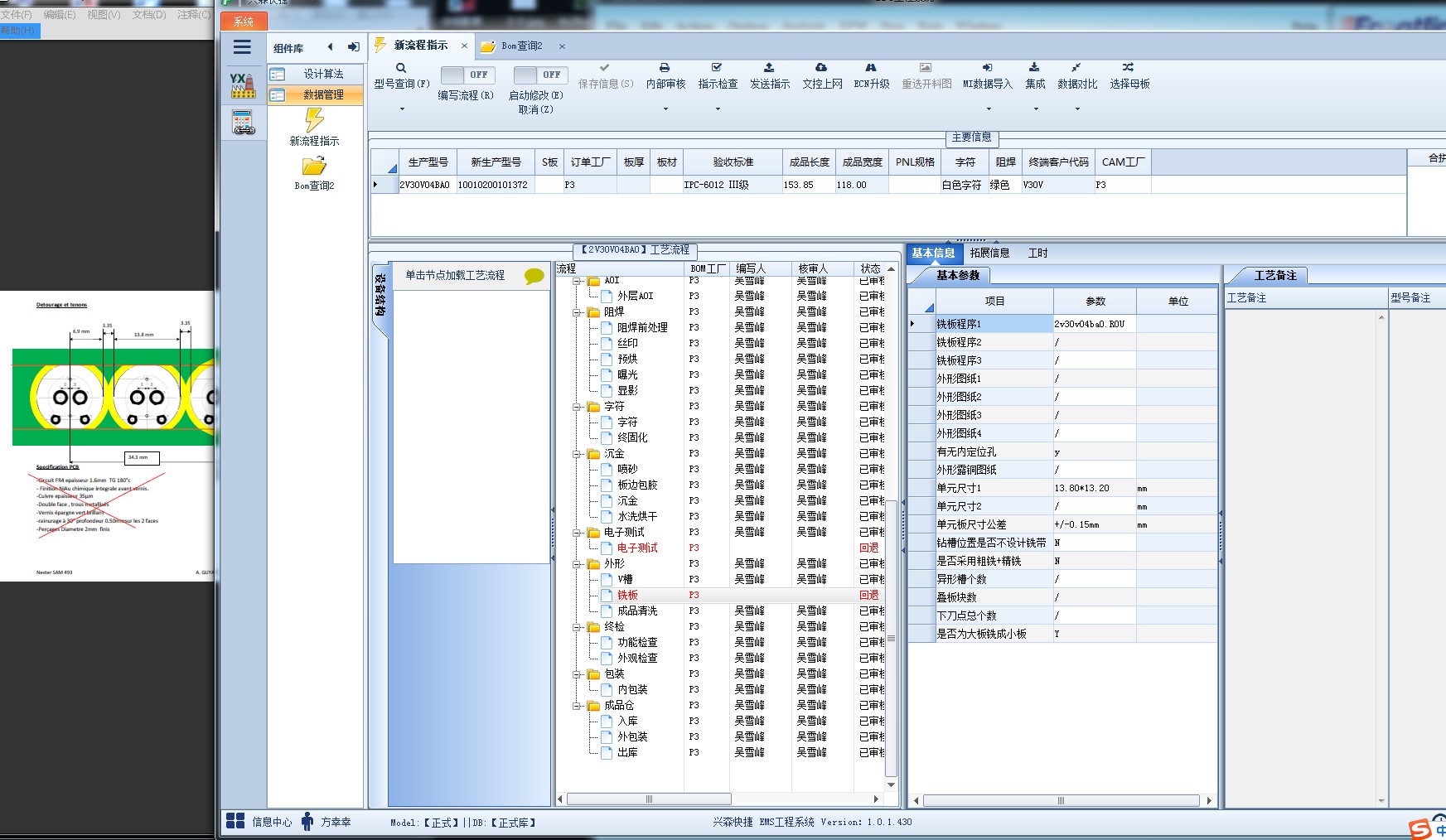The height and width of the screenshot is (840, 1446).
Task: Collapse the 阻焊 tree folder
Action: tap(577, 312)
